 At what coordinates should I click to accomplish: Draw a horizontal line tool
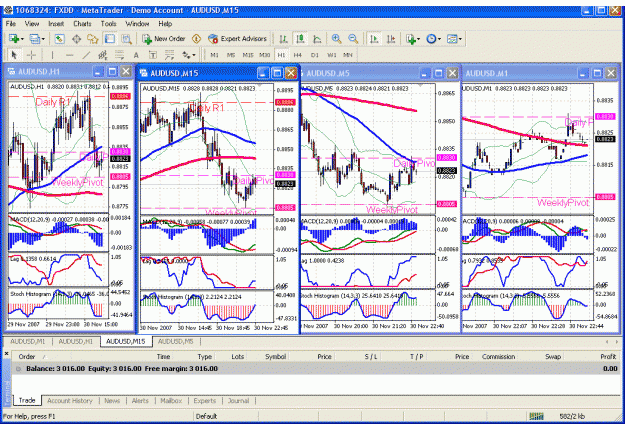tap(69, 55)
